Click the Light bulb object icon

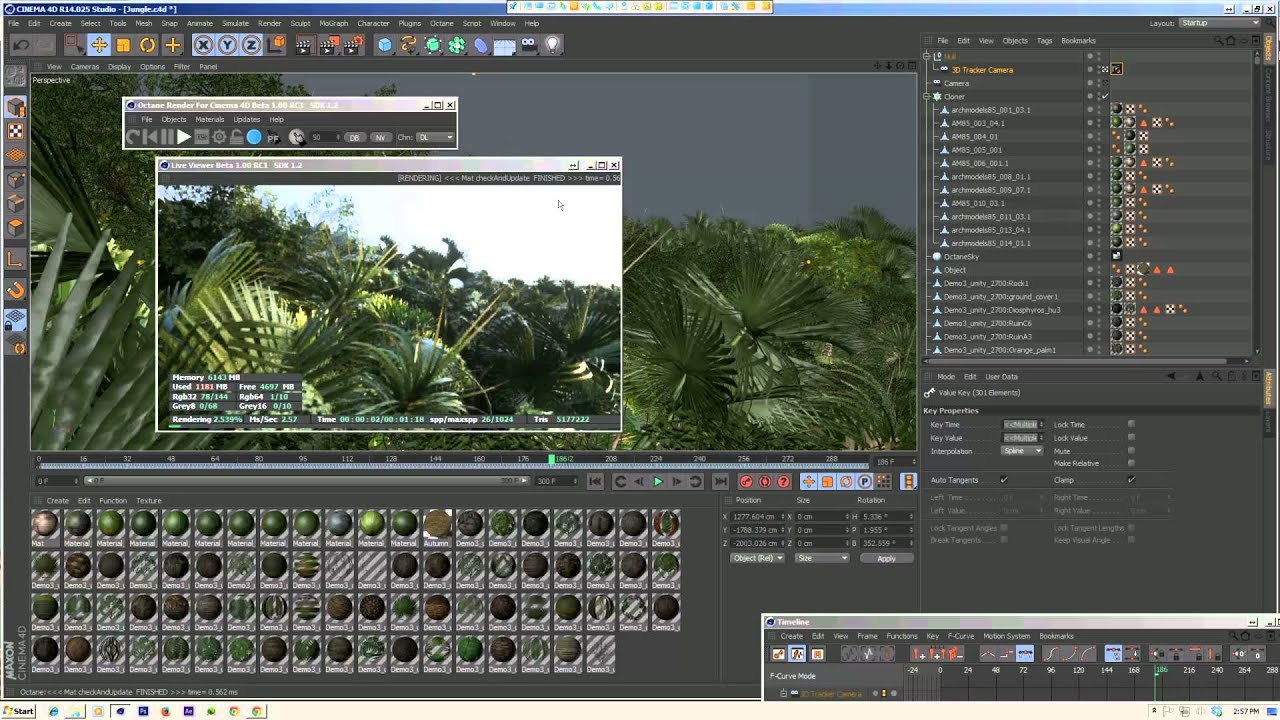pyautogui.click(x=553, y=45)
